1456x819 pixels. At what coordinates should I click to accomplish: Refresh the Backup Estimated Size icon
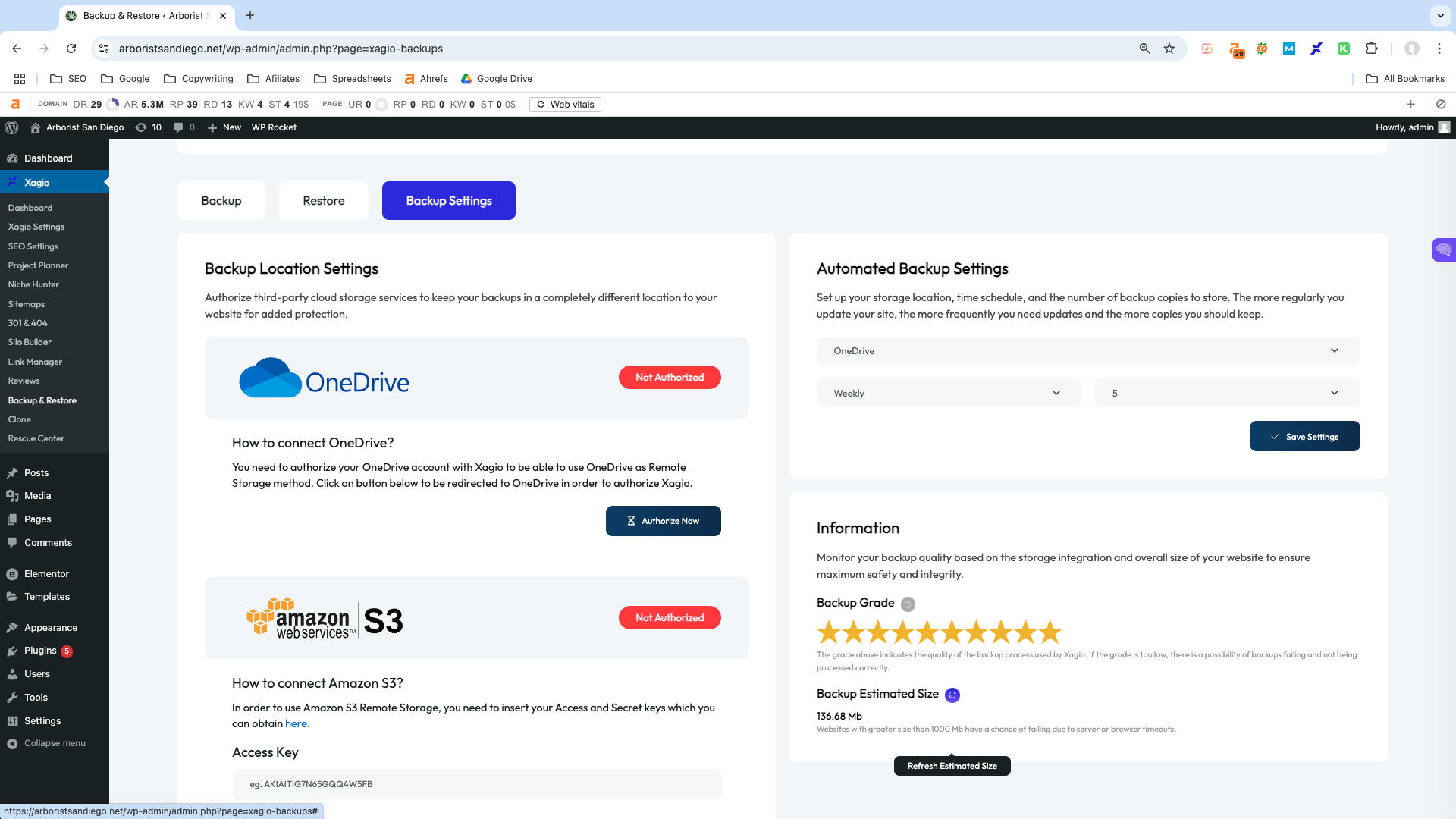tap(952, 695)
